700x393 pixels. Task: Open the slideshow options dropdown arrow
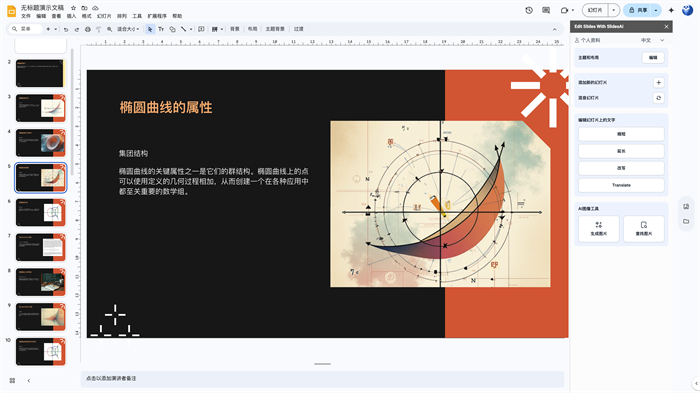coord(614,10)
